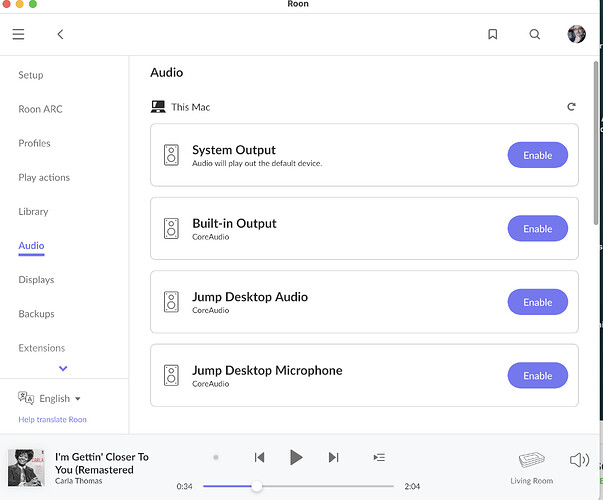Enable the Built-in Output device

click(x=538, y=228)
